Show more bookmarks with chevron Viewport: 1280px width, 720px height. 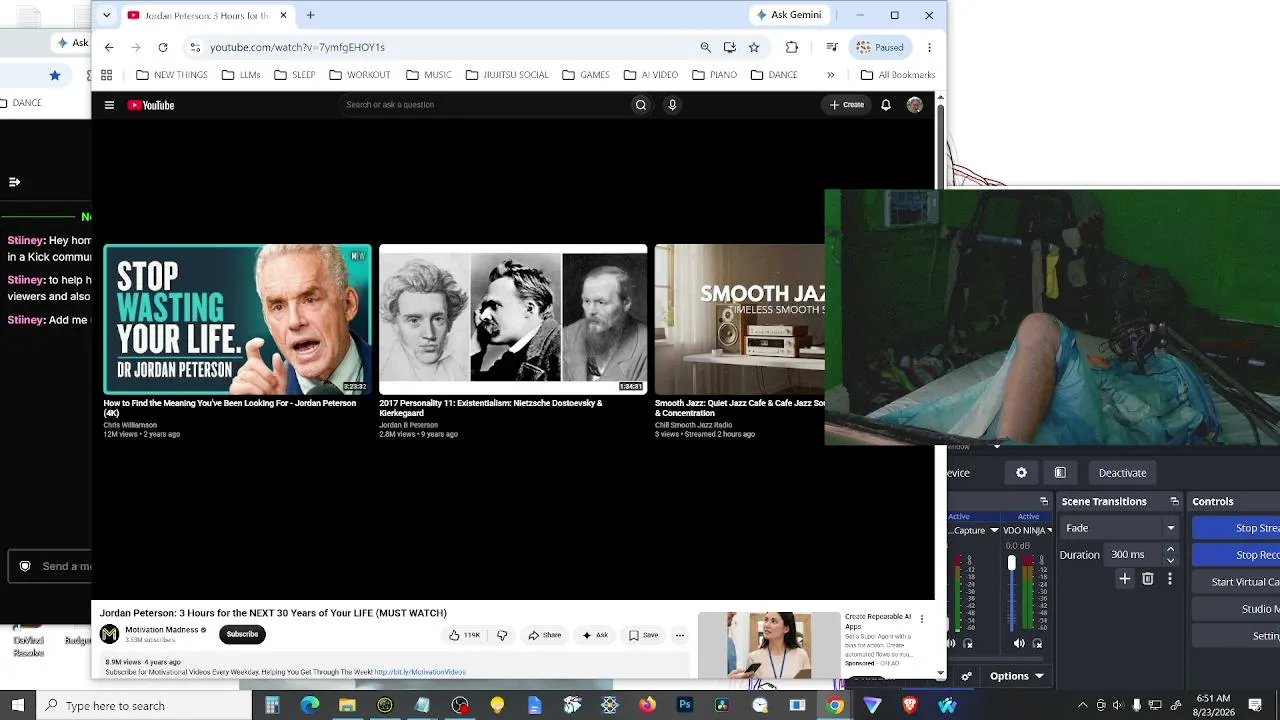tap(830, 75)
